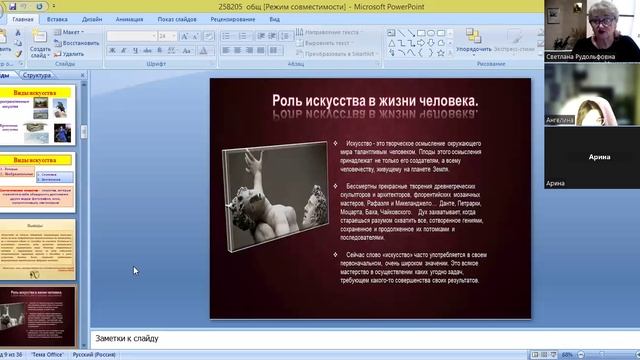Click the Упорядочить arrange button

(473, 42)
